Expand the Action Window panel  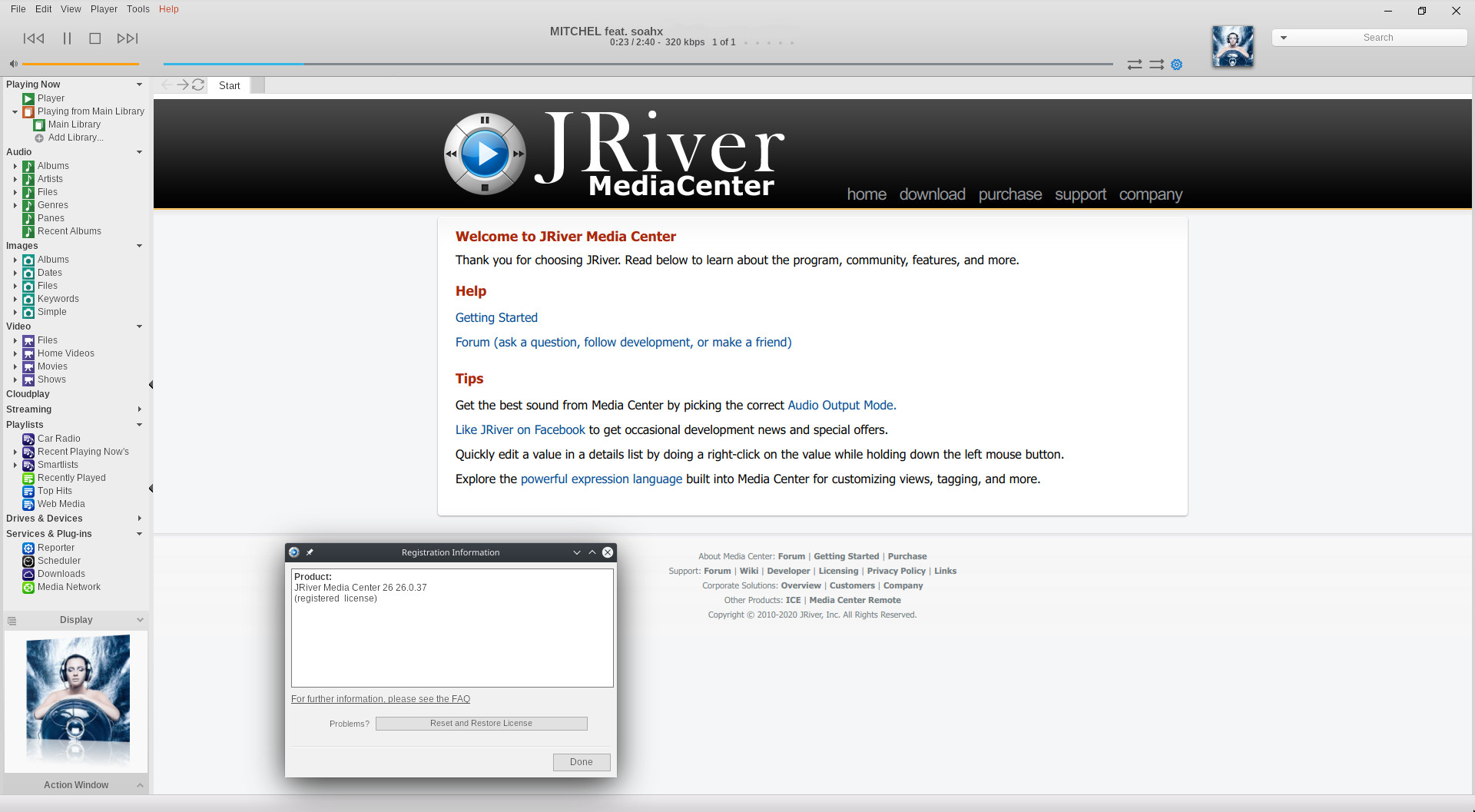(140, 785)
